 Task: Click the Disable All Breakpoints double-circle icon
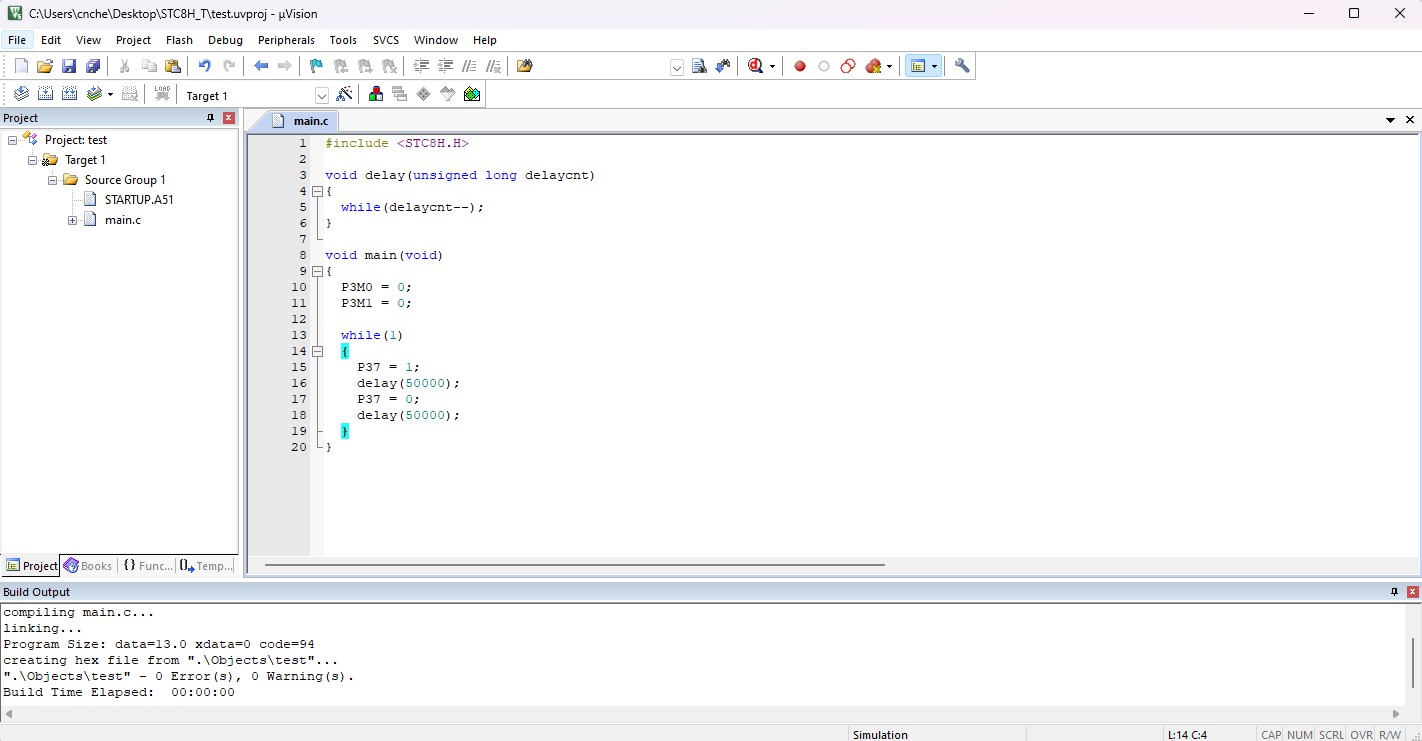(x=848, y=66)
